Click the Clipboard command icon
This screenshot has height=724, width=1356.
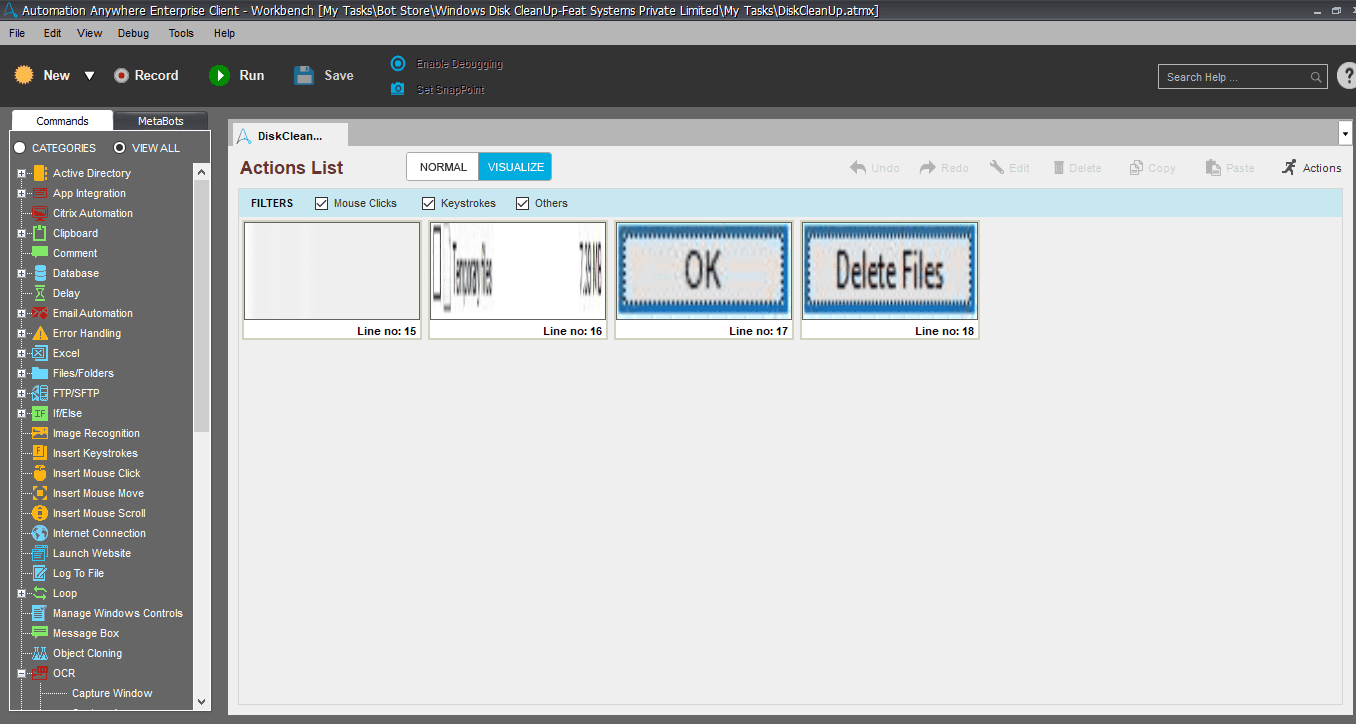point(40,233)
